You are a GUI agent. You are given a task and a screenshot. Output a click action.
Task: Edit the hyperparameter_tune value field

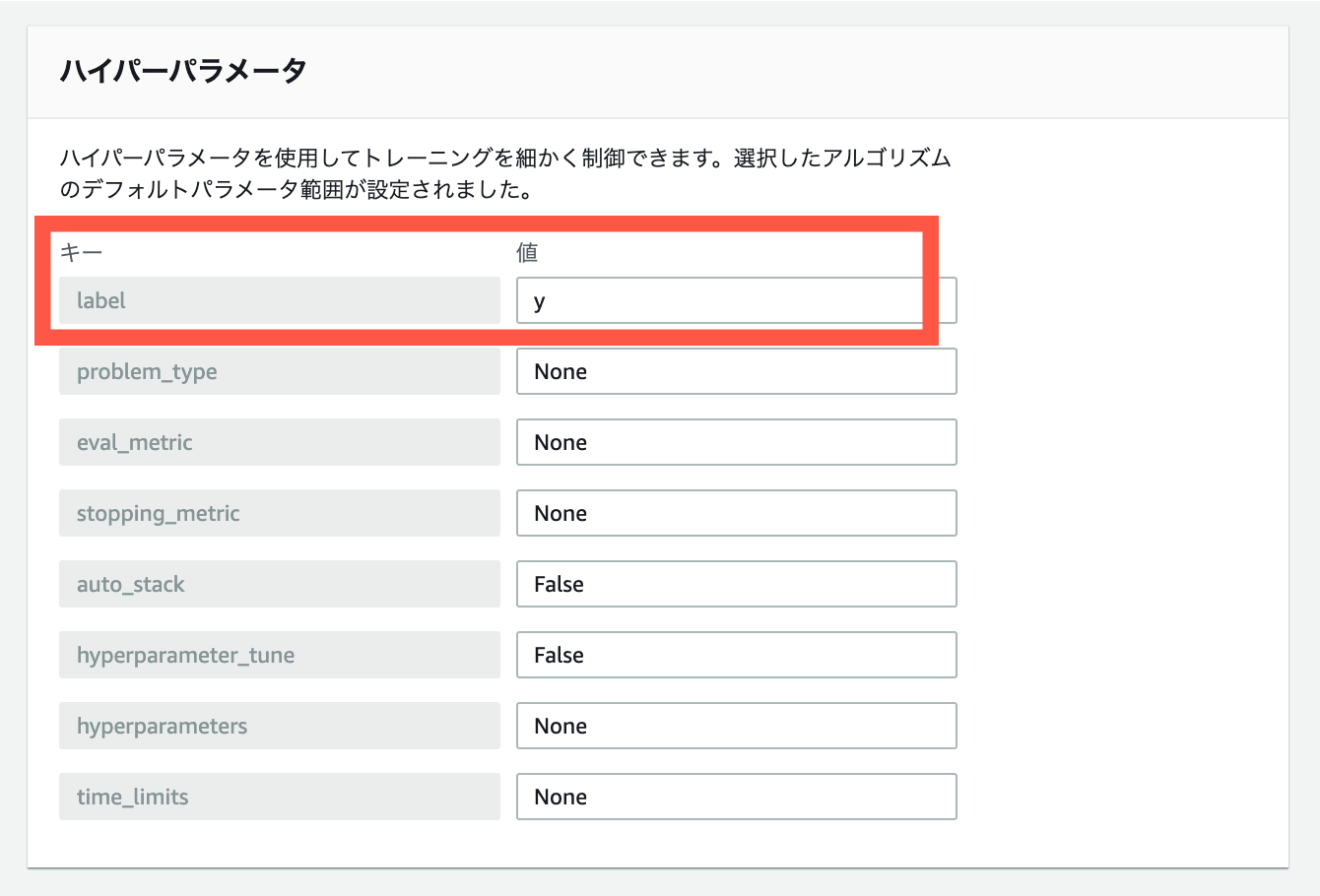coord(736,655)
